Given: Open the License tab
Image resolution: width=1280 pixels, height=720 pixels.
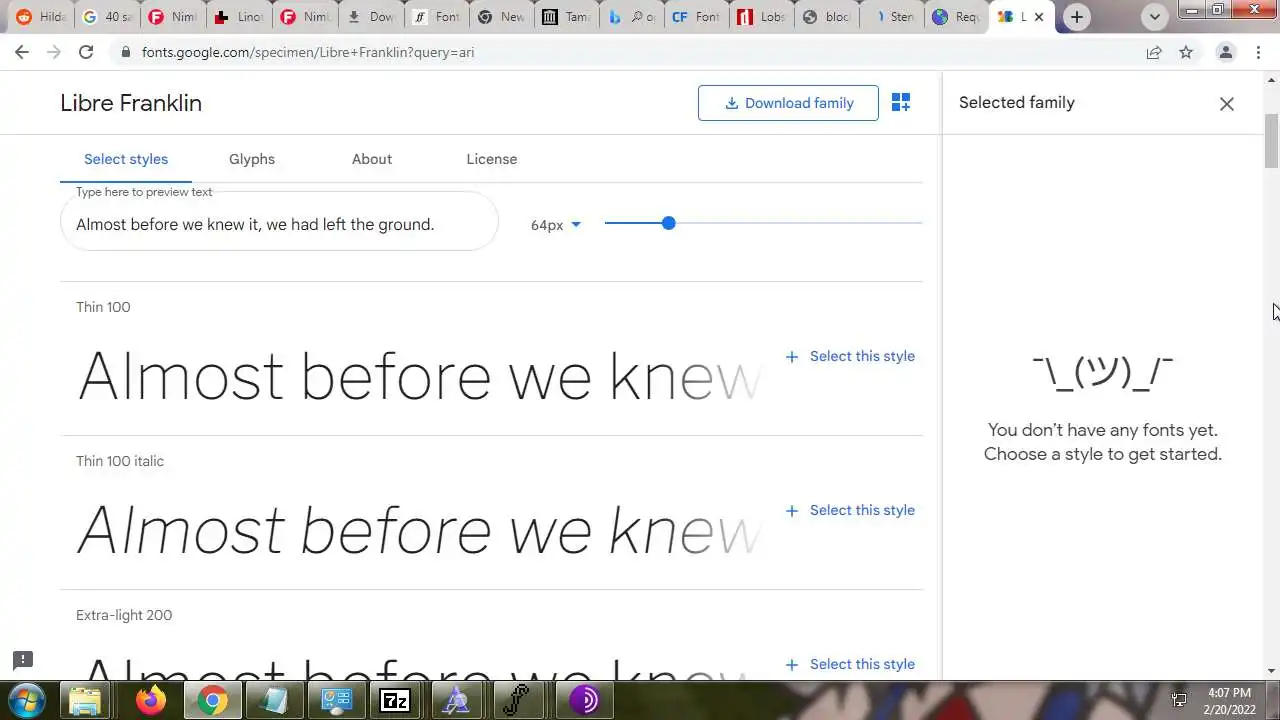Looking at the screenshot, I should click(x=492, y=159).
